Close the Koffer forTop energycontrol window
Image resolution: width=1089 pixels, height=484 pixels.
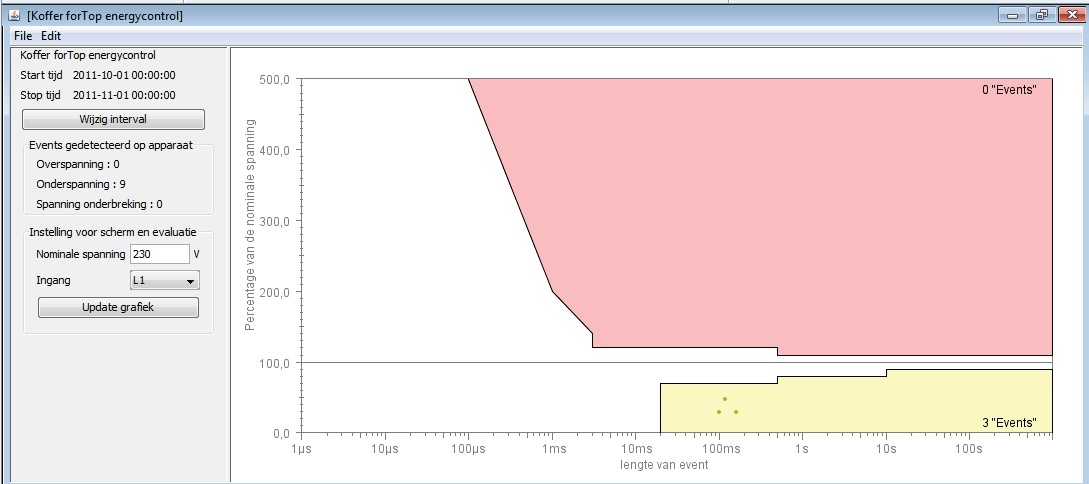click(1069, 15)
